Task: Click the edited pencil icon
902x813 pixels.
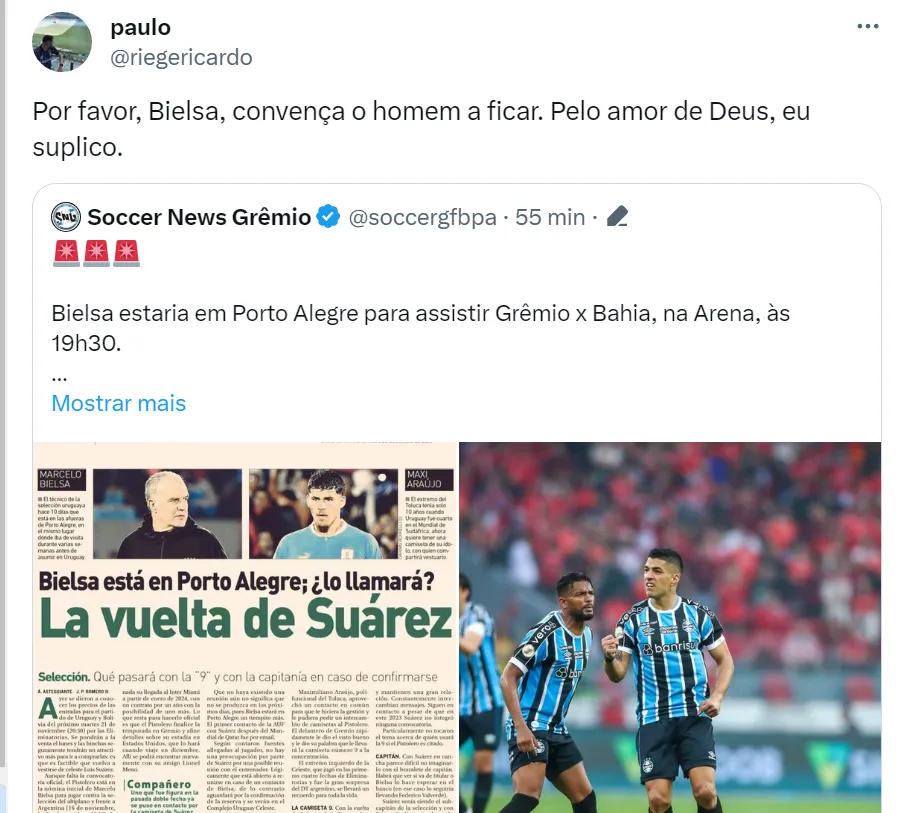Action: coord(617,217)
